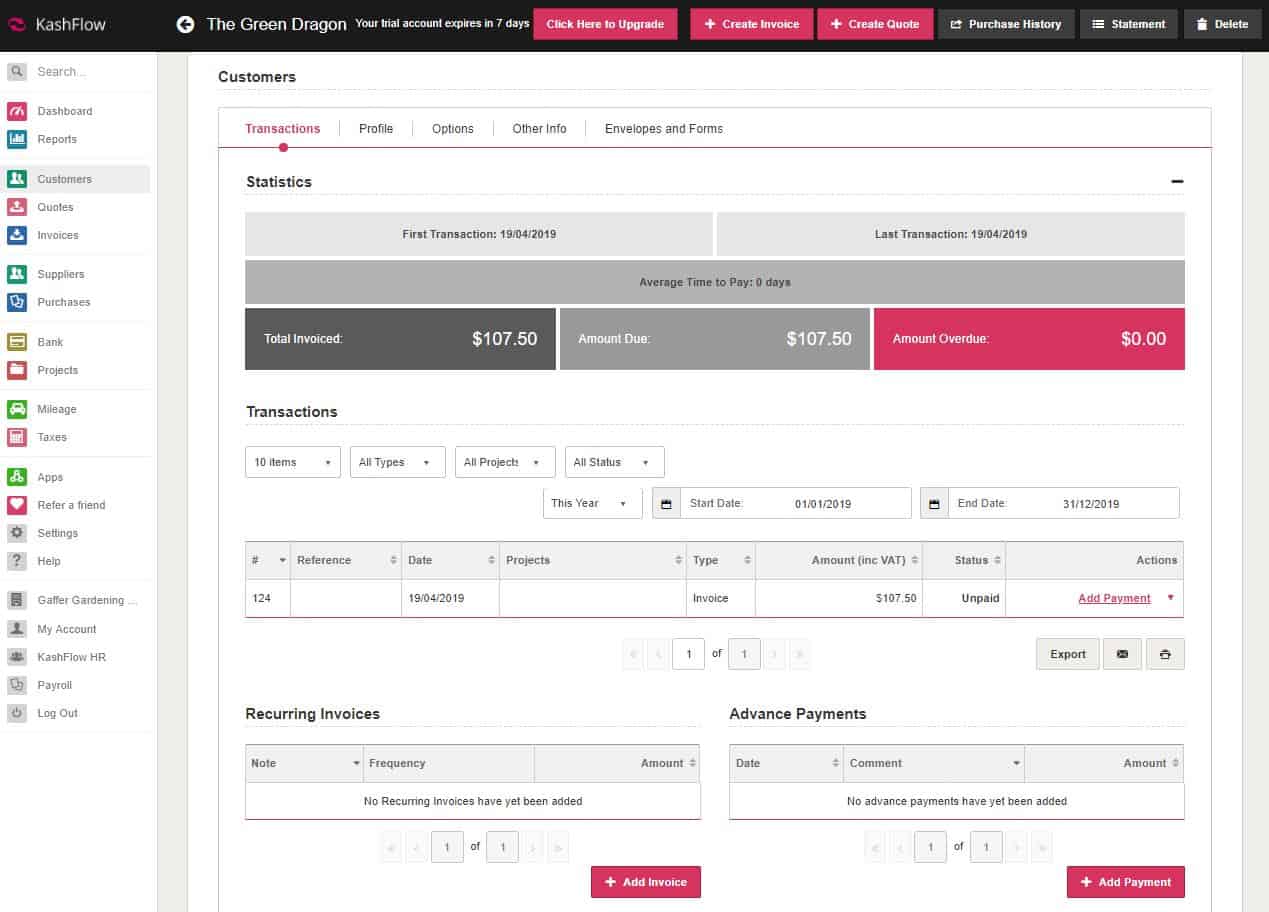Click the transactions page number box
Image resolution: width=1269 pixels, height=912 pixels.
coord(689,654)
